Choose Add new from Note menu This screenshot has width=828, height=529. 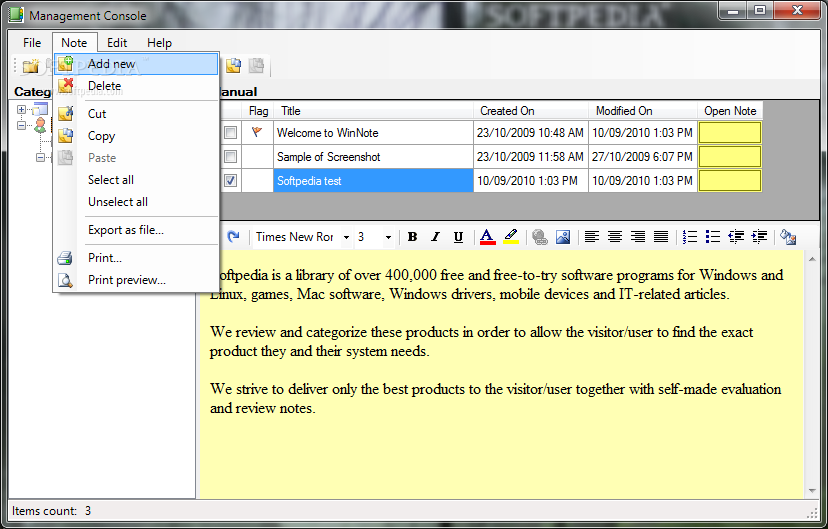point(136,64)
